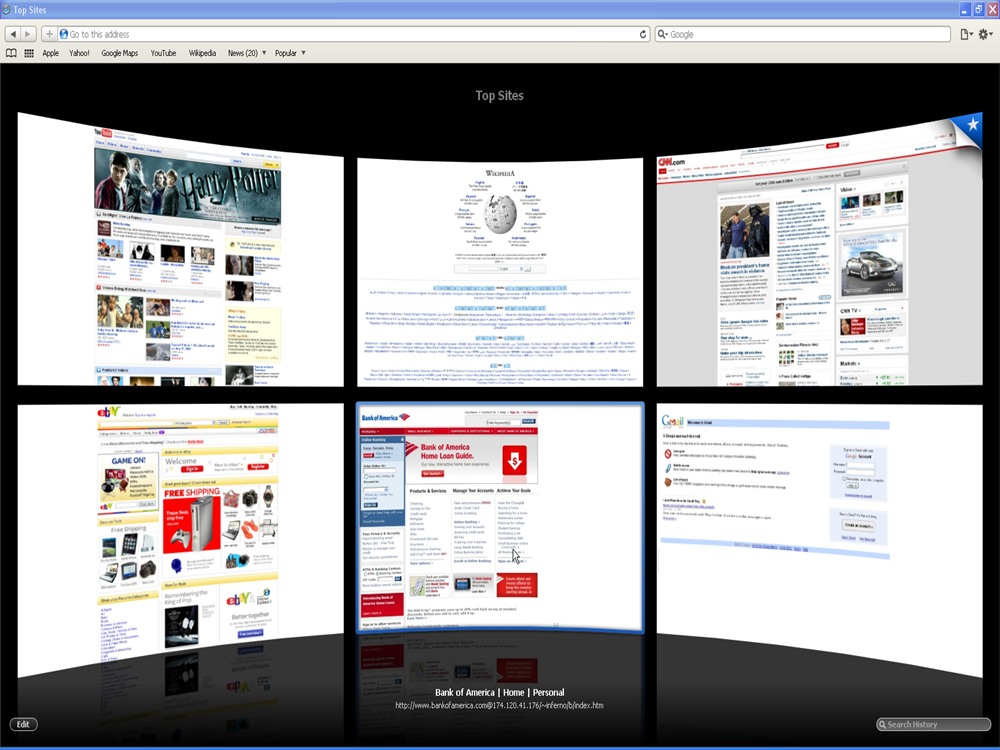Open the Google Maps bookmark

[119, 53]
